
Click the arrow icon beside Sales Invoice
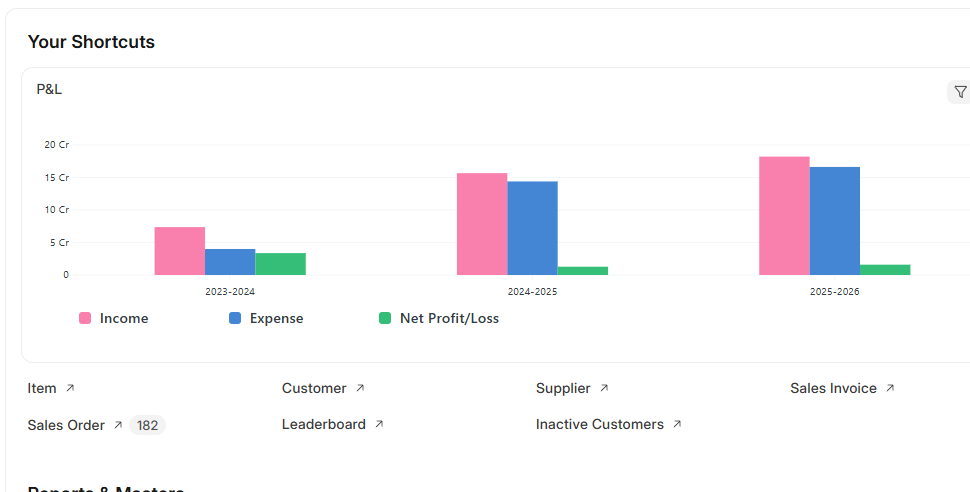click(890, 388)
